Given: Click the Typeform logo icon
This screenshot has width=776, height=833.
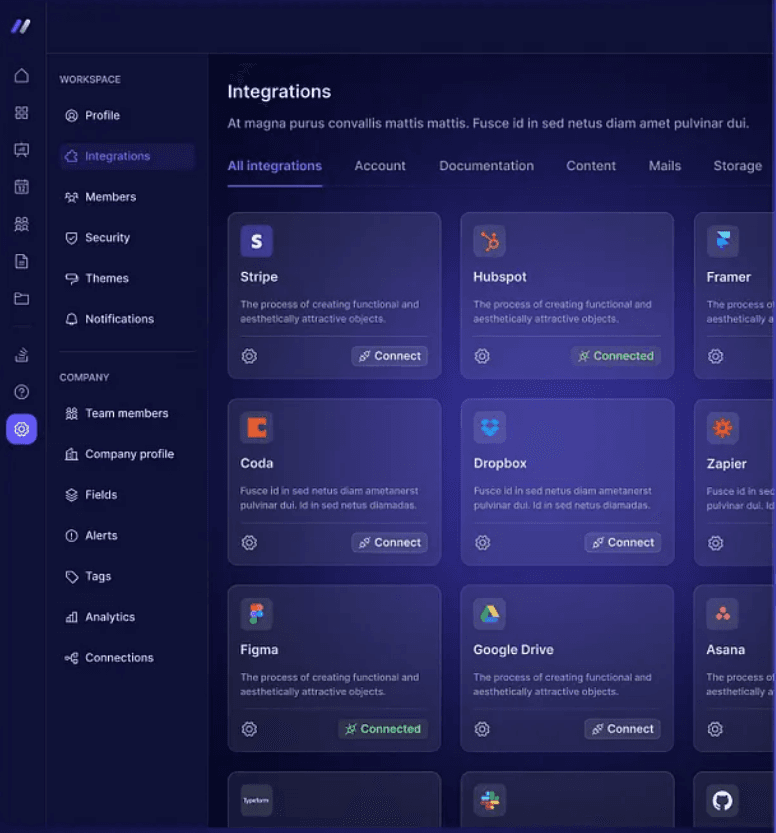Looking at the screenshot, I should click(257, 800).
